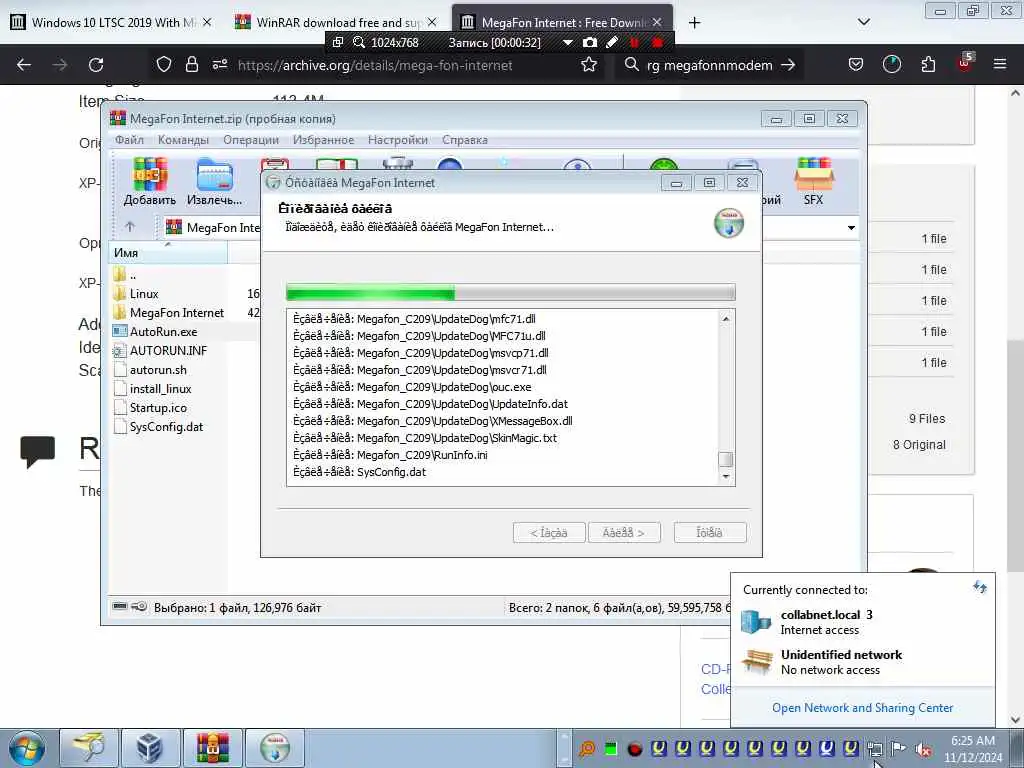The height and width of the screenshot is (768, 1024).
Task: Click the SFX toolbar icon in WinRAR
Action: coord(813,182)
